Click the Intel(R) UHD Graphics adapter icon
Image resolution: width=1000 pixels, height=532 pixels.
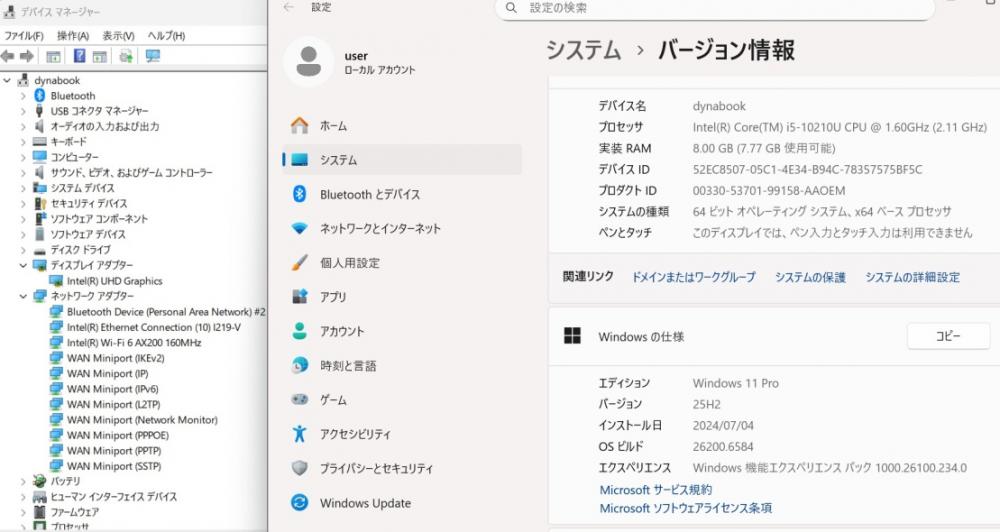tap(56, 281)
